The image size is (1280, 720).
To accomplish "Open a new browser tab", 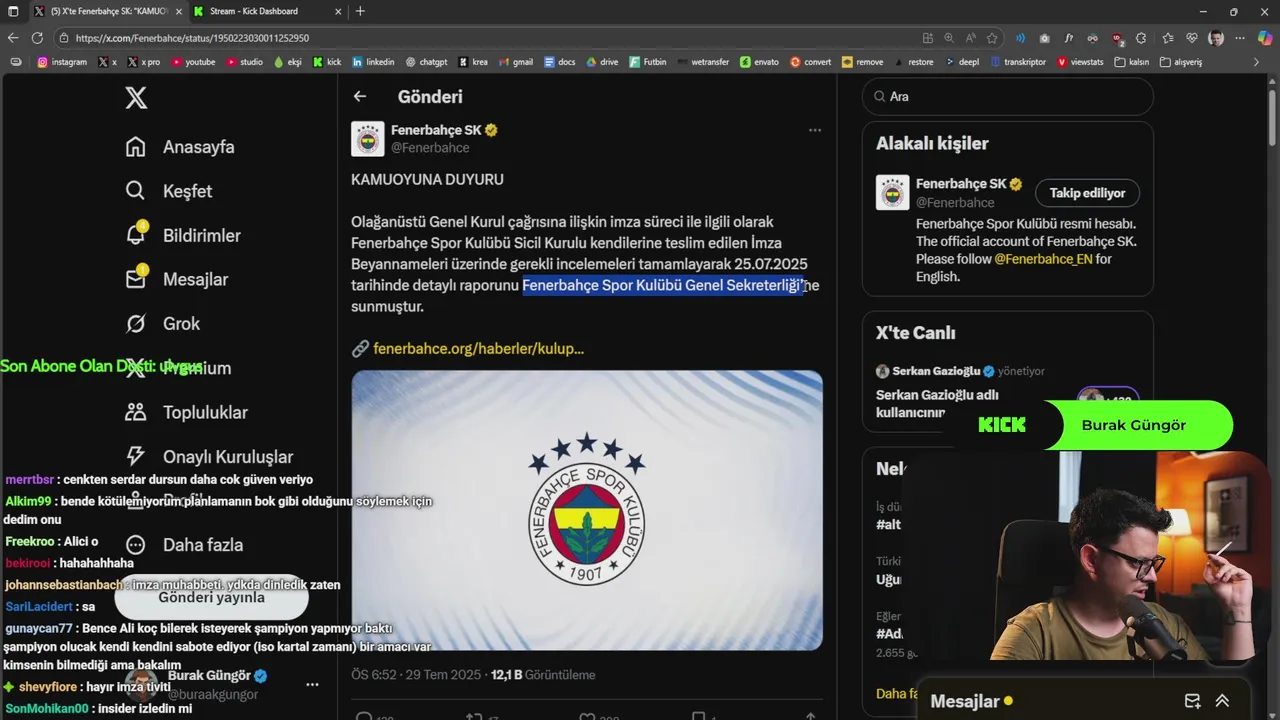I will [x=360, y=11].
